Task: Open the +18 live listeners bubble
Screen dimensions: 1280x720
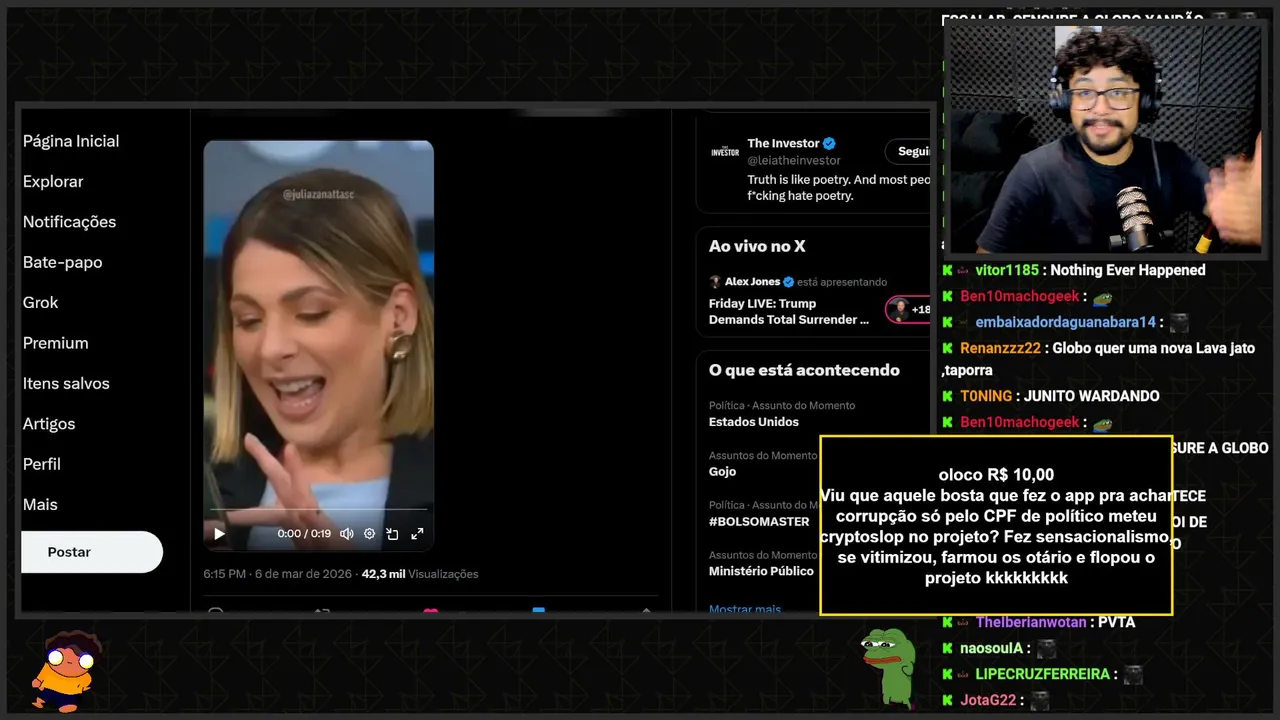Action: click(908, 310)
